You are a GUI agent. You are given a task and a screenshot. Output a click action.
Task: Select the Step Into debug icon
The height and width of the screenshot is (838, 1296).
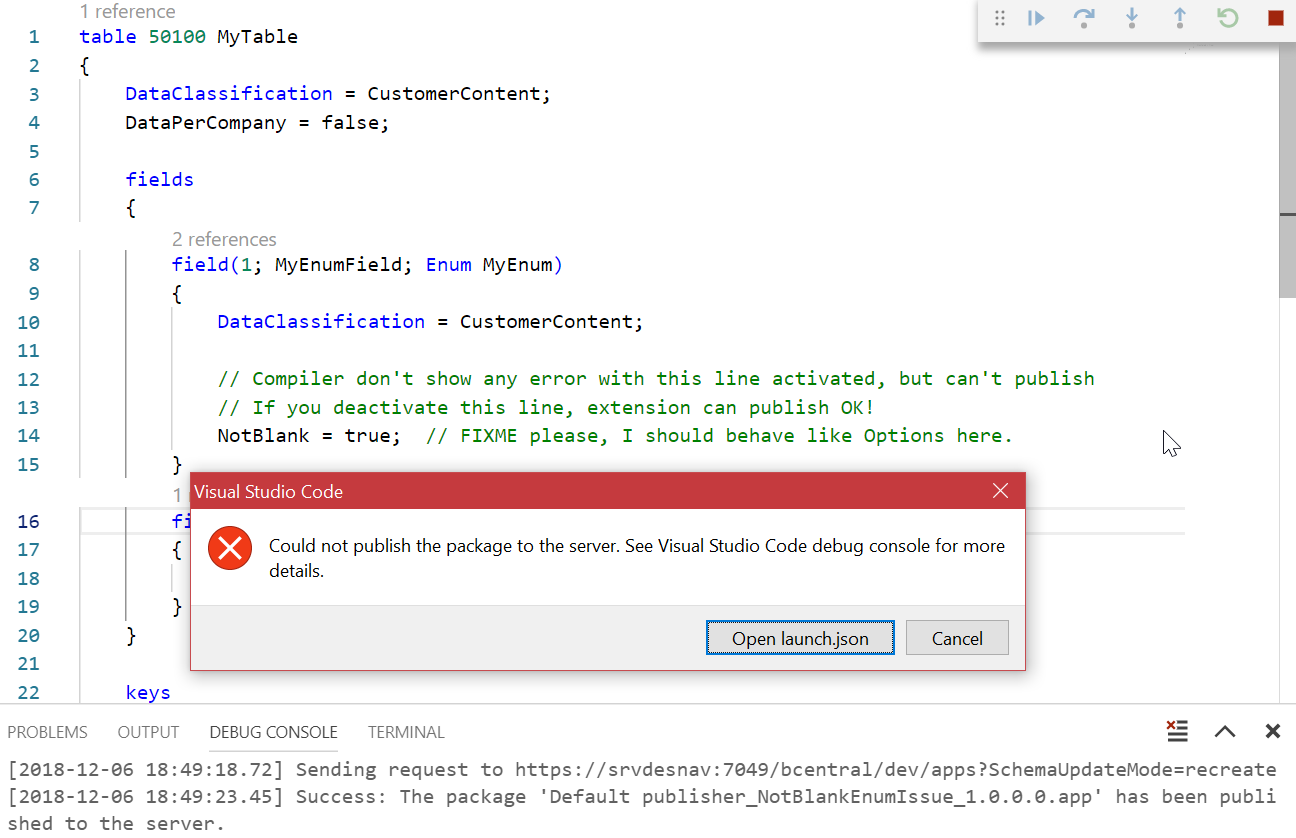pyautogui.click(x=1131, y=17)
